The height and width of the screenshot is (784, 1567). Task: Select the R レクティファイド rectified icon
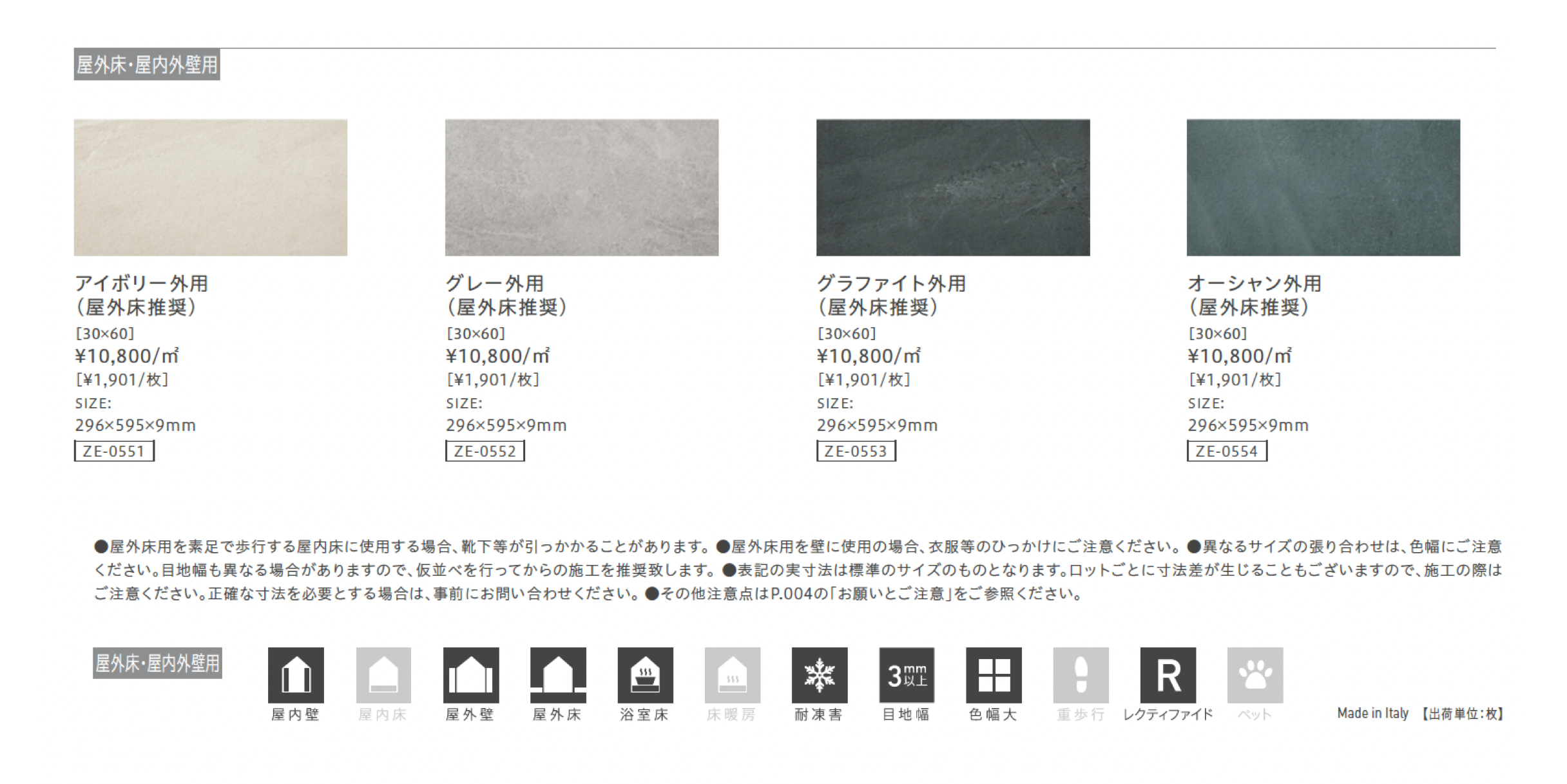[1168, 674]
